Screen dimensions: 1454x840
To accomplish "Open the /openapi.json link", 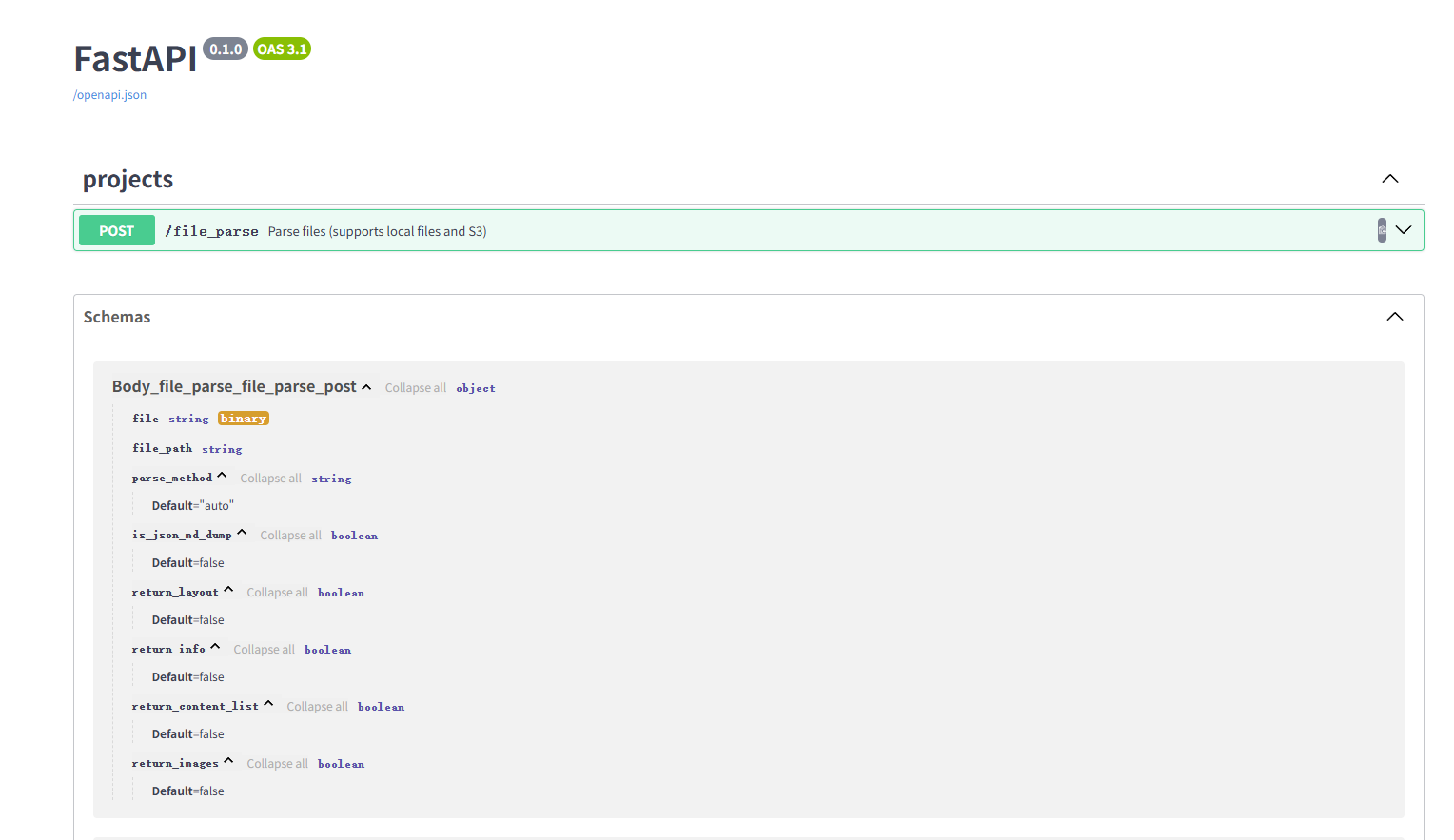I will click(110, 95).
